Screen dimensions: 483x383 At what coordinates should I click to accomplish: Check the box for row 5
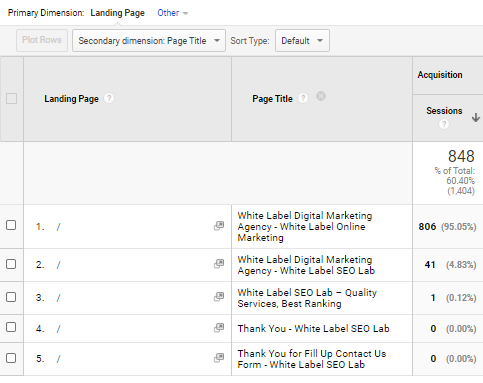(x=11, y=358)
